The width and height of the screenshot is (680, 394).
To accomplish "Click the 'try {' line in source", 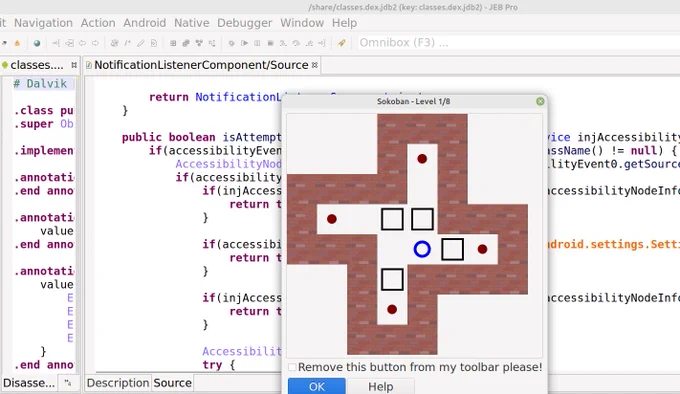I will [218, 365].
